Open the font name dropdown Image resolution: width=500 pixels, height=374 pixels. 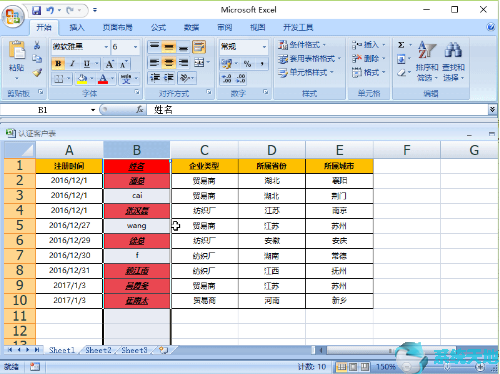pyautogui.click(x=106, y=47)
